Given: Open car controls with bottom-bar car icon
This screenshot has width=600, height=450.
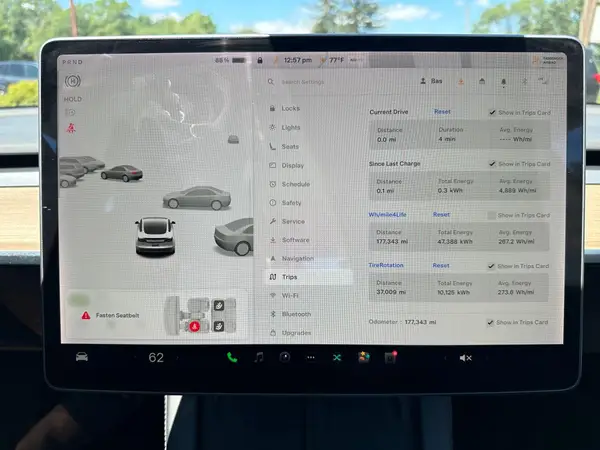Looking at the screenshot, I should [x=82, y=357].
